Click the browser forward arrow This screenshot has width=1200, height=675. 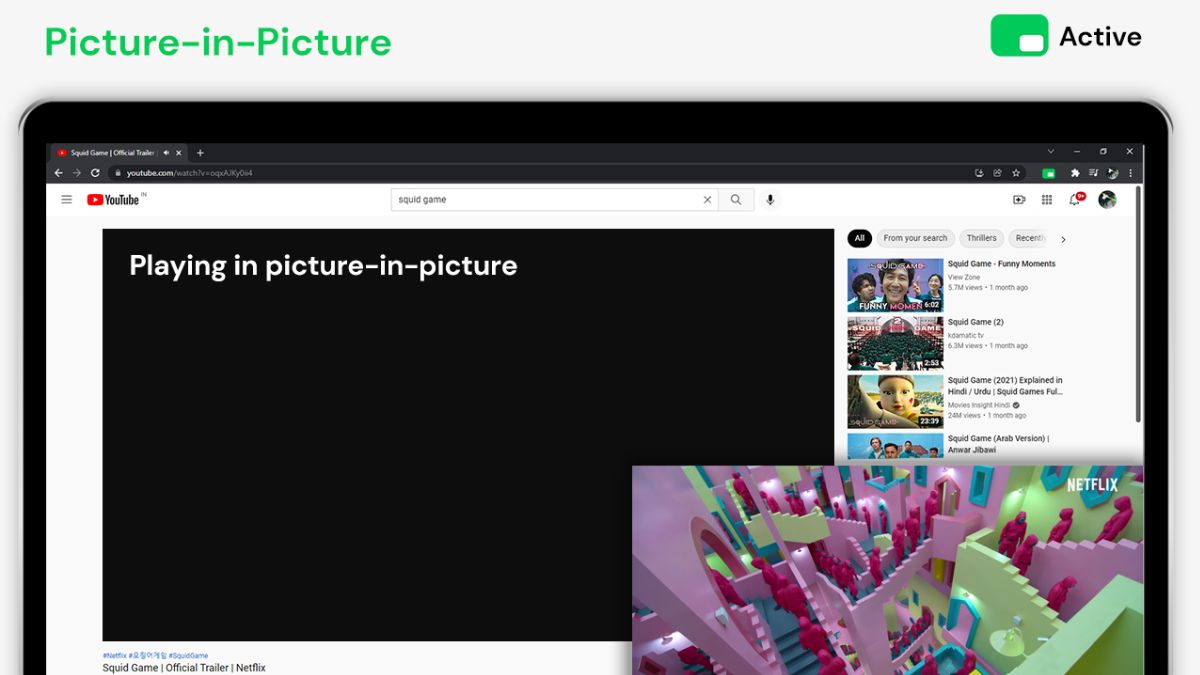tap(77, 173)
